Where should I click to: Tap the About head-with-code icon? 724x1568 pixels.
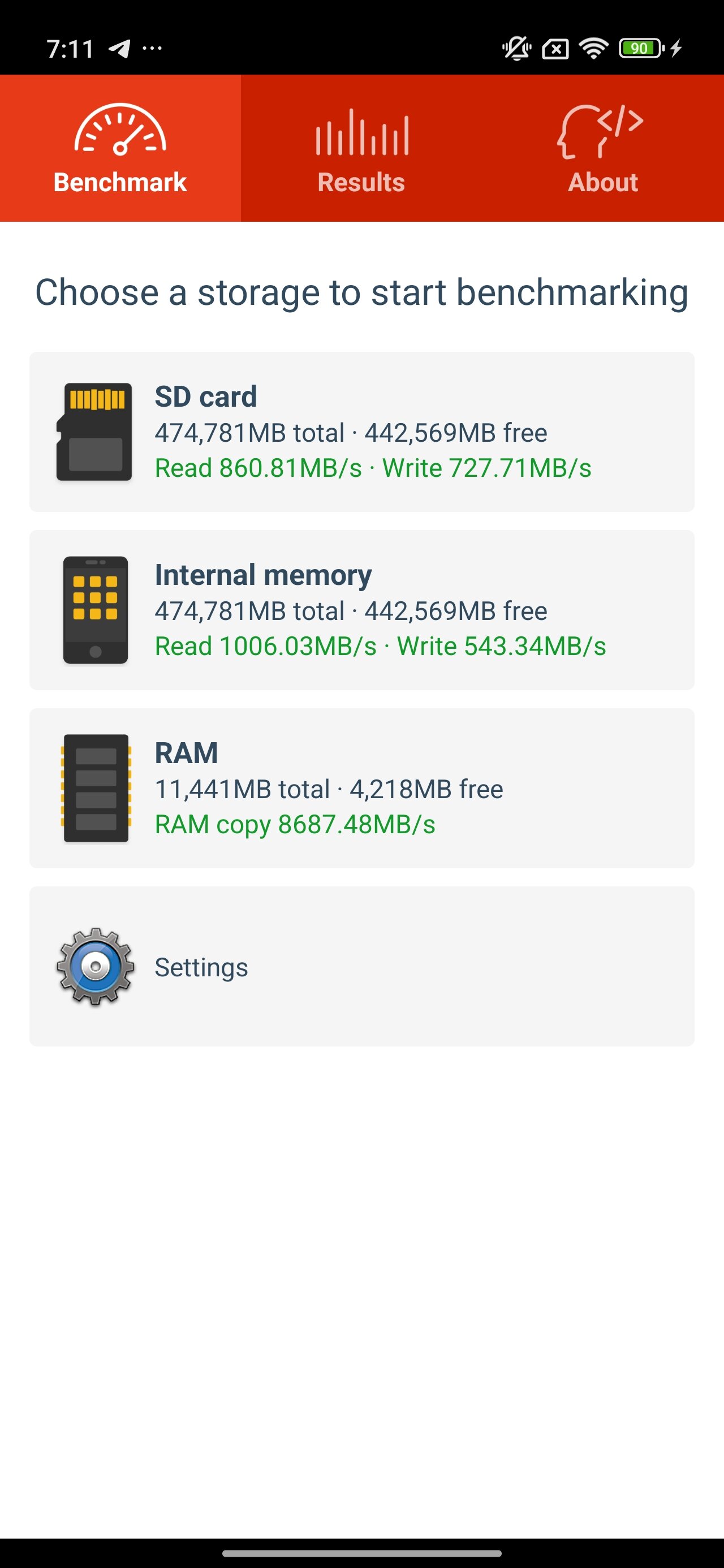[600, 131]
